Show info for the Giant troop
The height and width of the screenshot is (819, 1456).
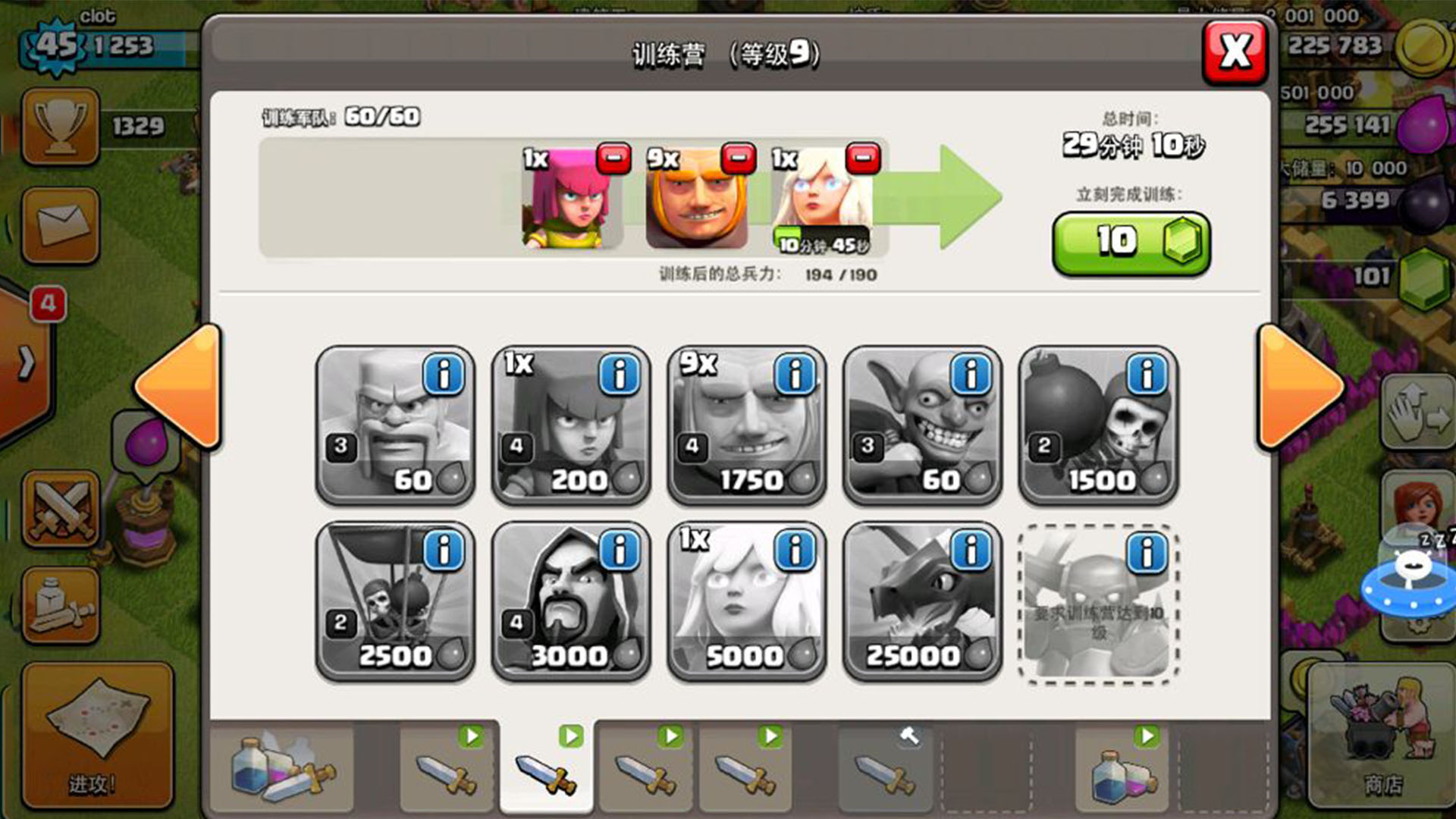[795, 375]
